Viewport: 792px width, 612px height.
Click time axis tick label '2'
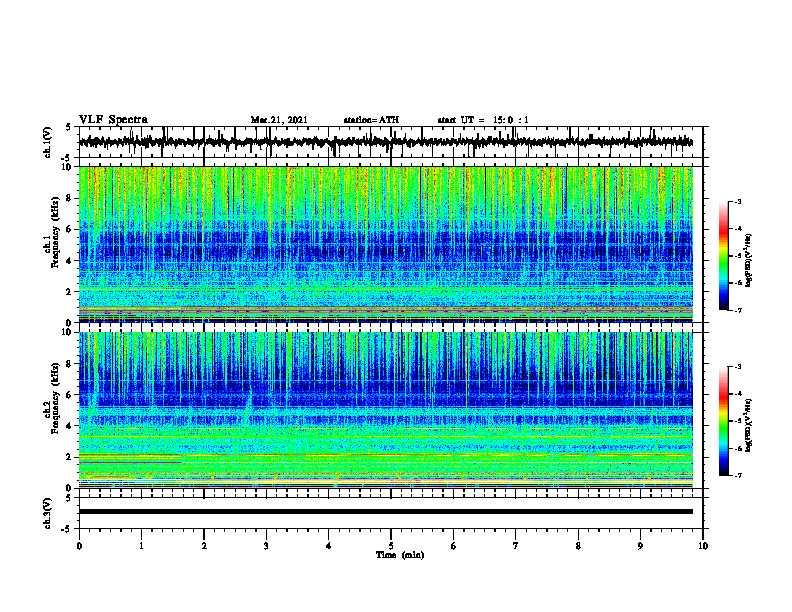[x=204, y=546]
